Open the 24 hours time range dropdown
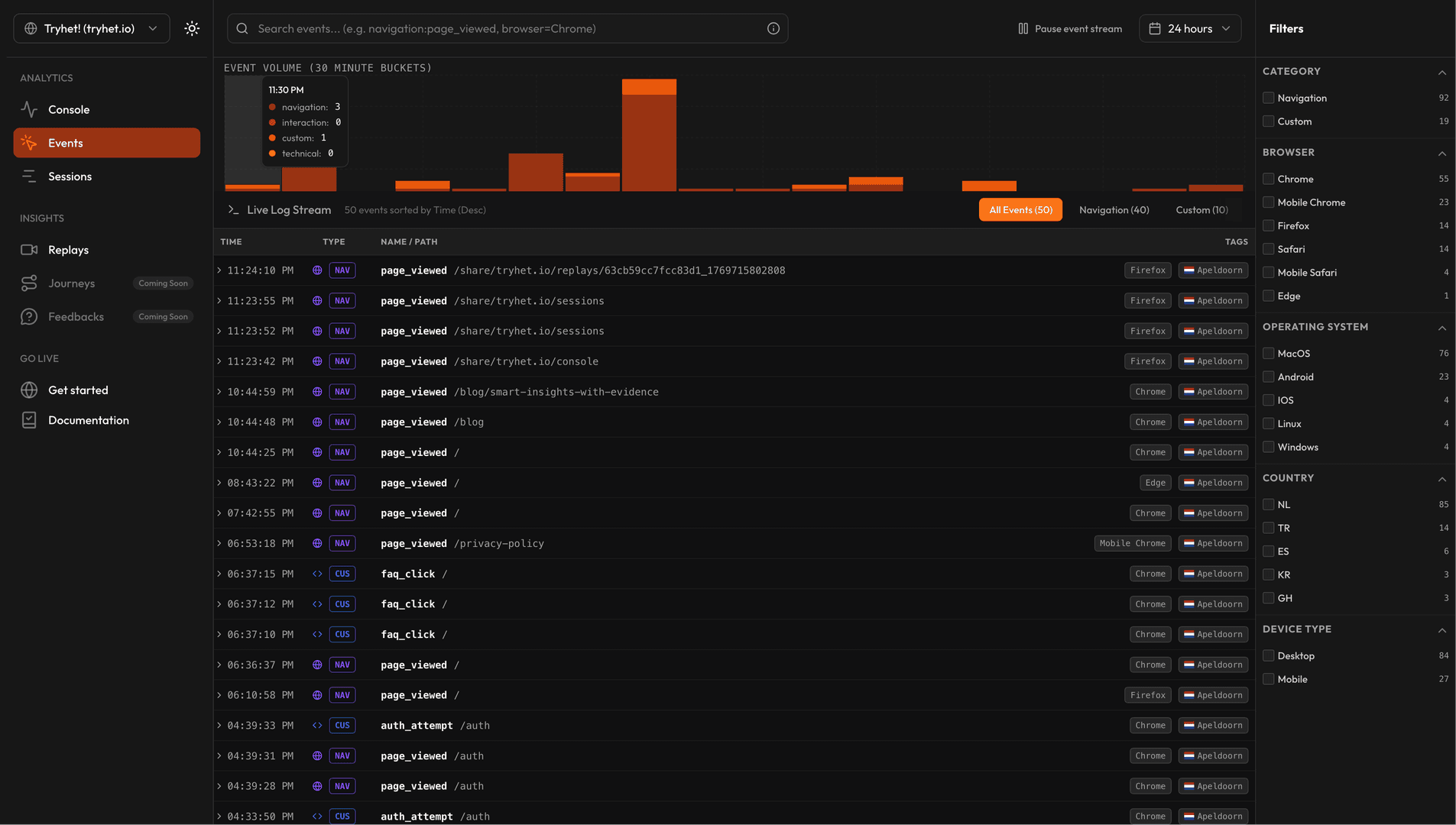 pos(1189,28)
